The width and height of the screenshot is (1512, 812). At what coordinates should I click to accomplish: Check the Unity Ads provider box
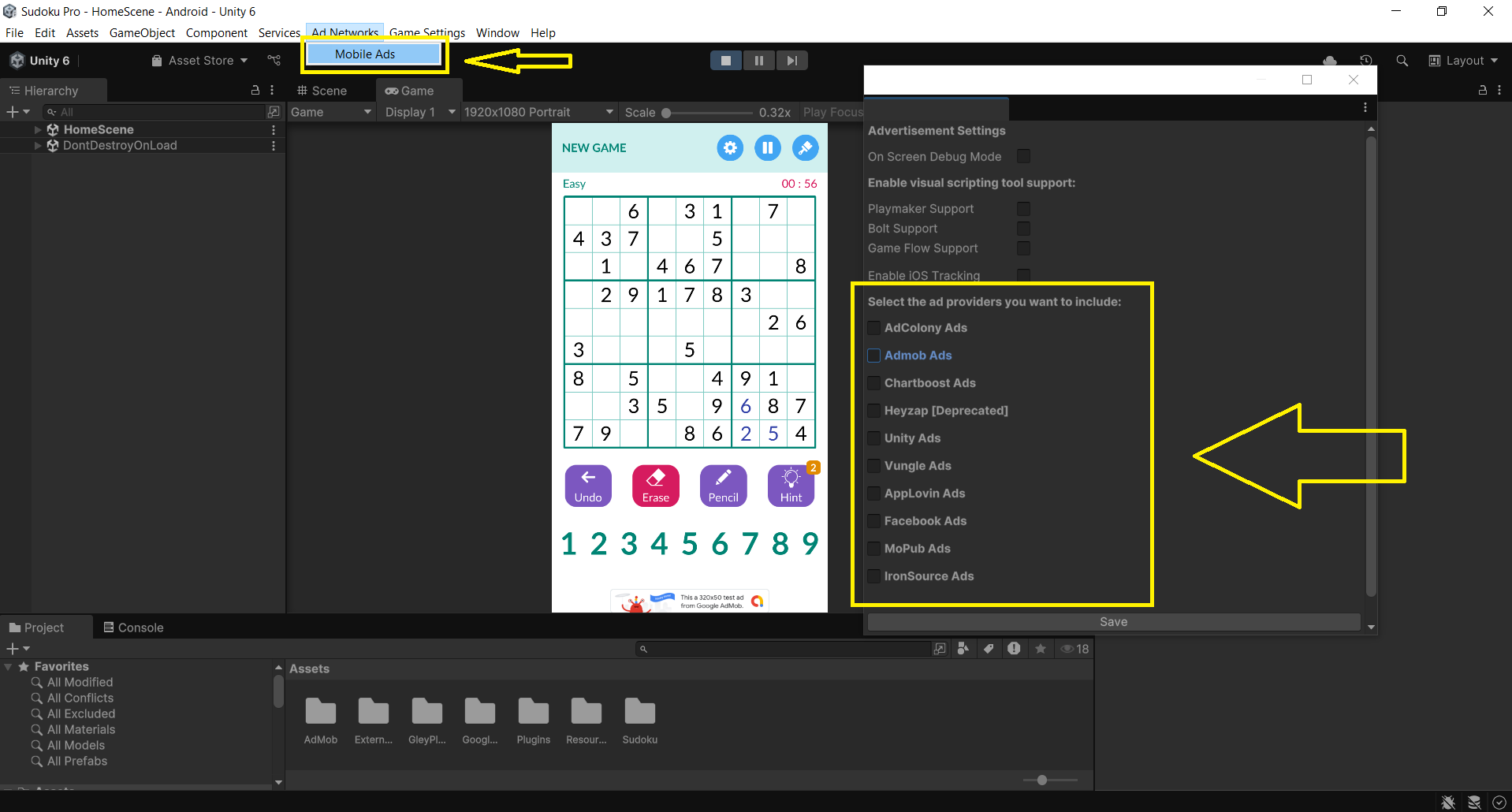coord(873,438)
